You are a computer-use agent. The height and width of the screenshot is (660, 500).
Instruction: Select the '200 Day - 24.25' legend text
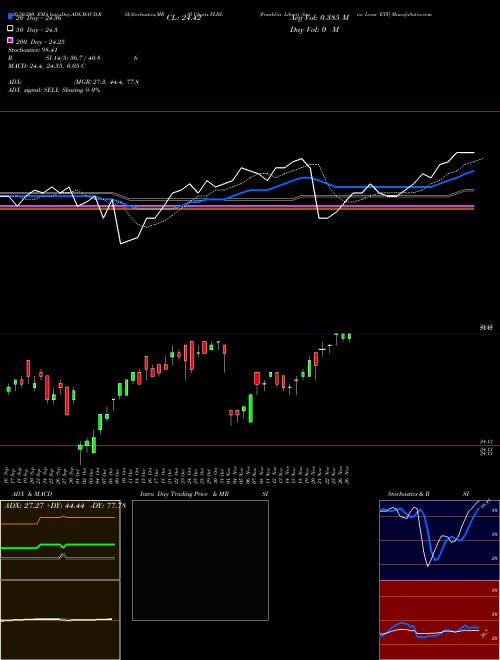pos(40,42)
